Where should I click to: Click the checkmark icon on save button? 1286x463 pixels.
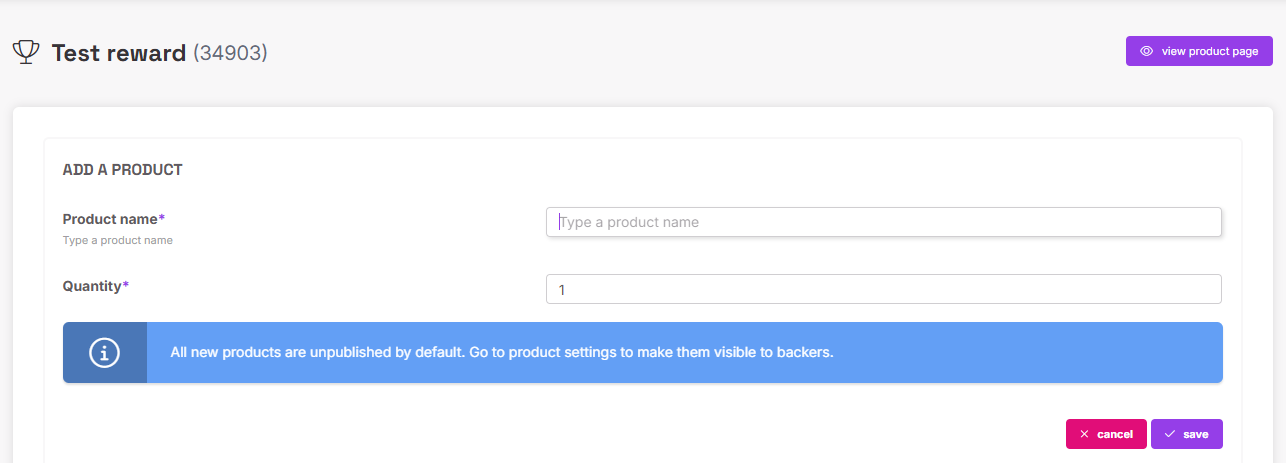[1169, 434]
